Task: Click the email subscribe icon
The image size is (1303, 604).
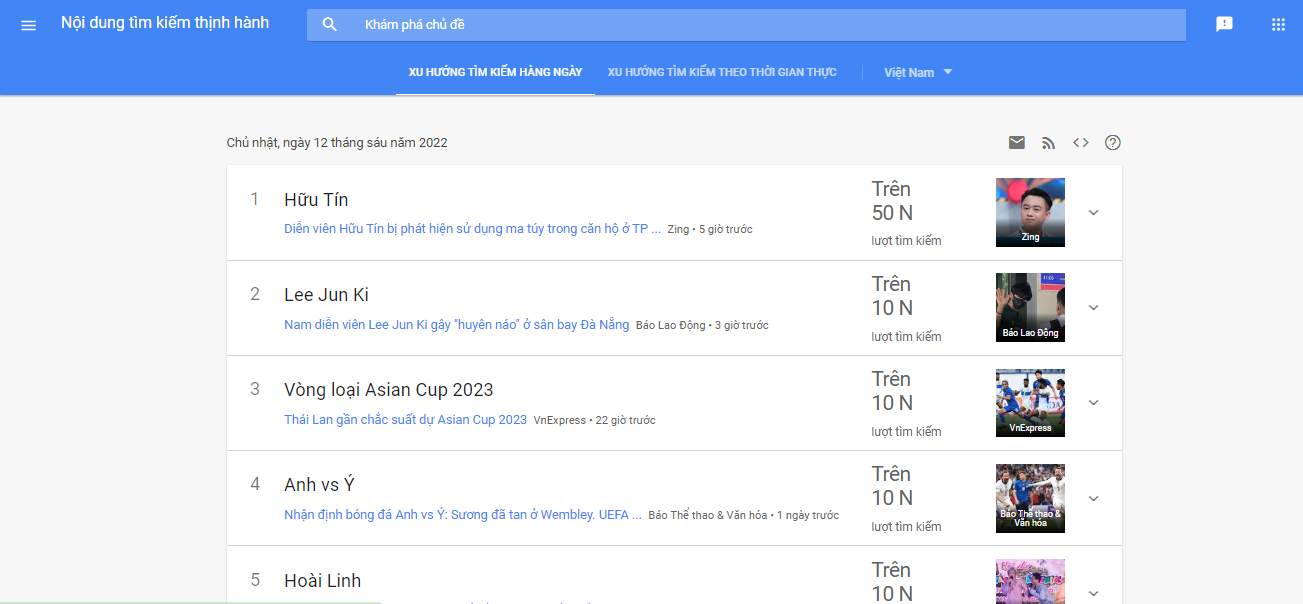Action: pos(1016,142)
